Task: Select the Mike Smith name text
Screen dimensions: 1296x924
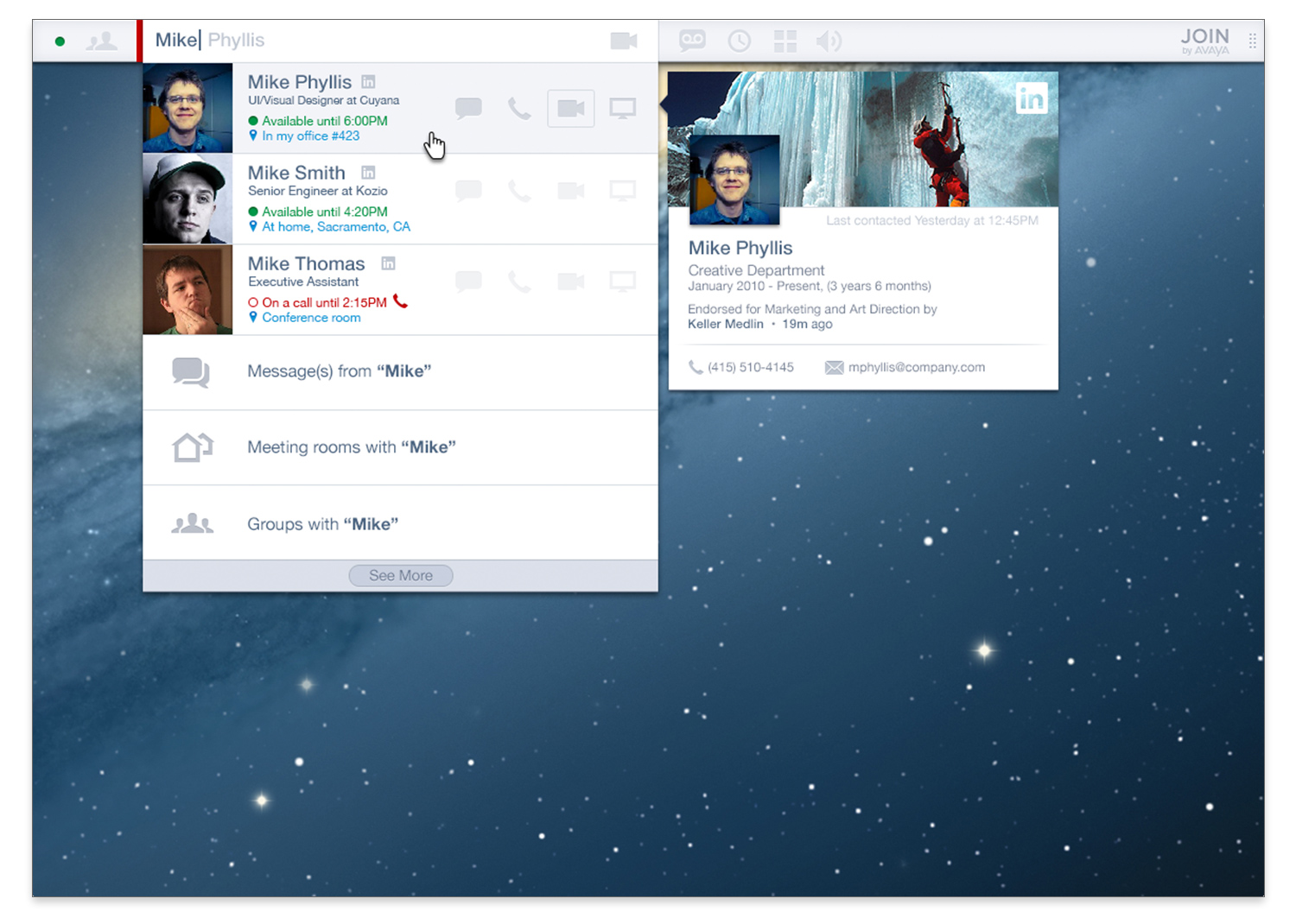Action: 296,173
